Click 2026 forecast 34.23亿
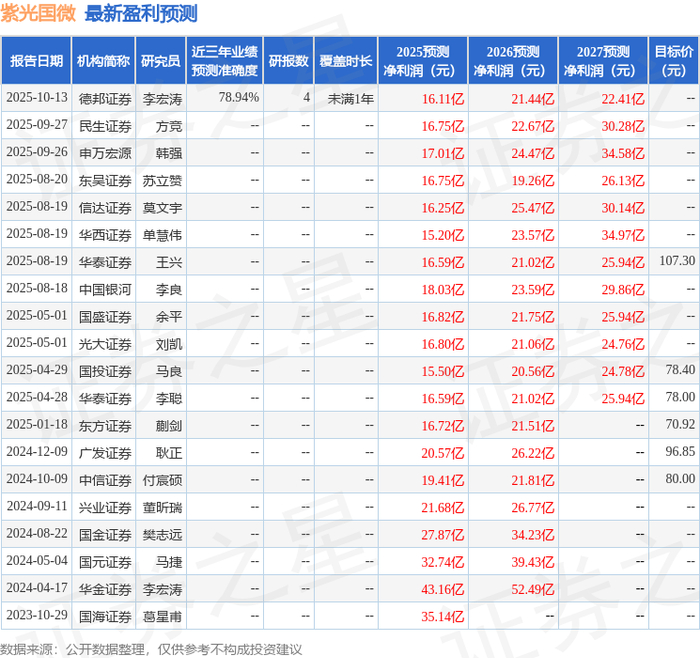 (x=533, y=535)
